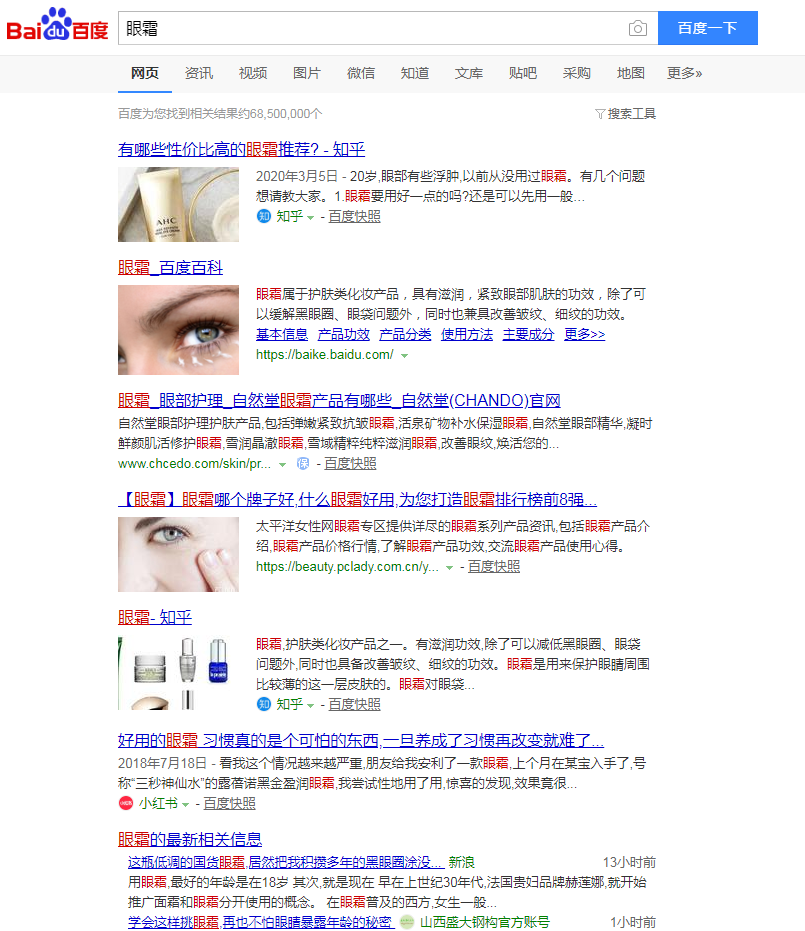
Task: Click pclady finger-on-cheek thumbnail
Action: pos(179,555)
